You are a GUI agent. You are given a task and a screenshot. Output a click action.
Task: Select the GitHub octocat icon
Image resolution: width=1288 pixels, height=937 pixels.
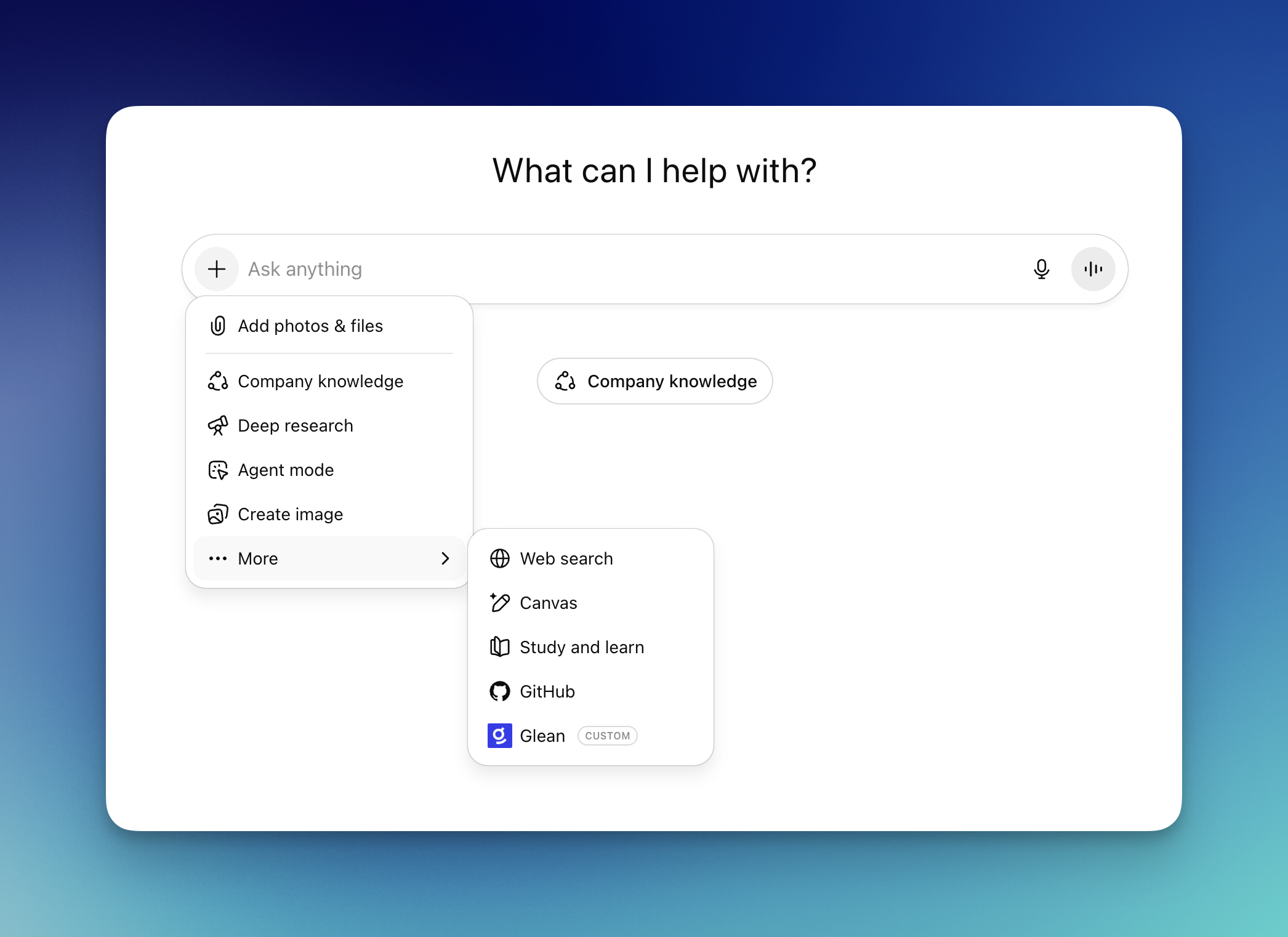(500, 691)
